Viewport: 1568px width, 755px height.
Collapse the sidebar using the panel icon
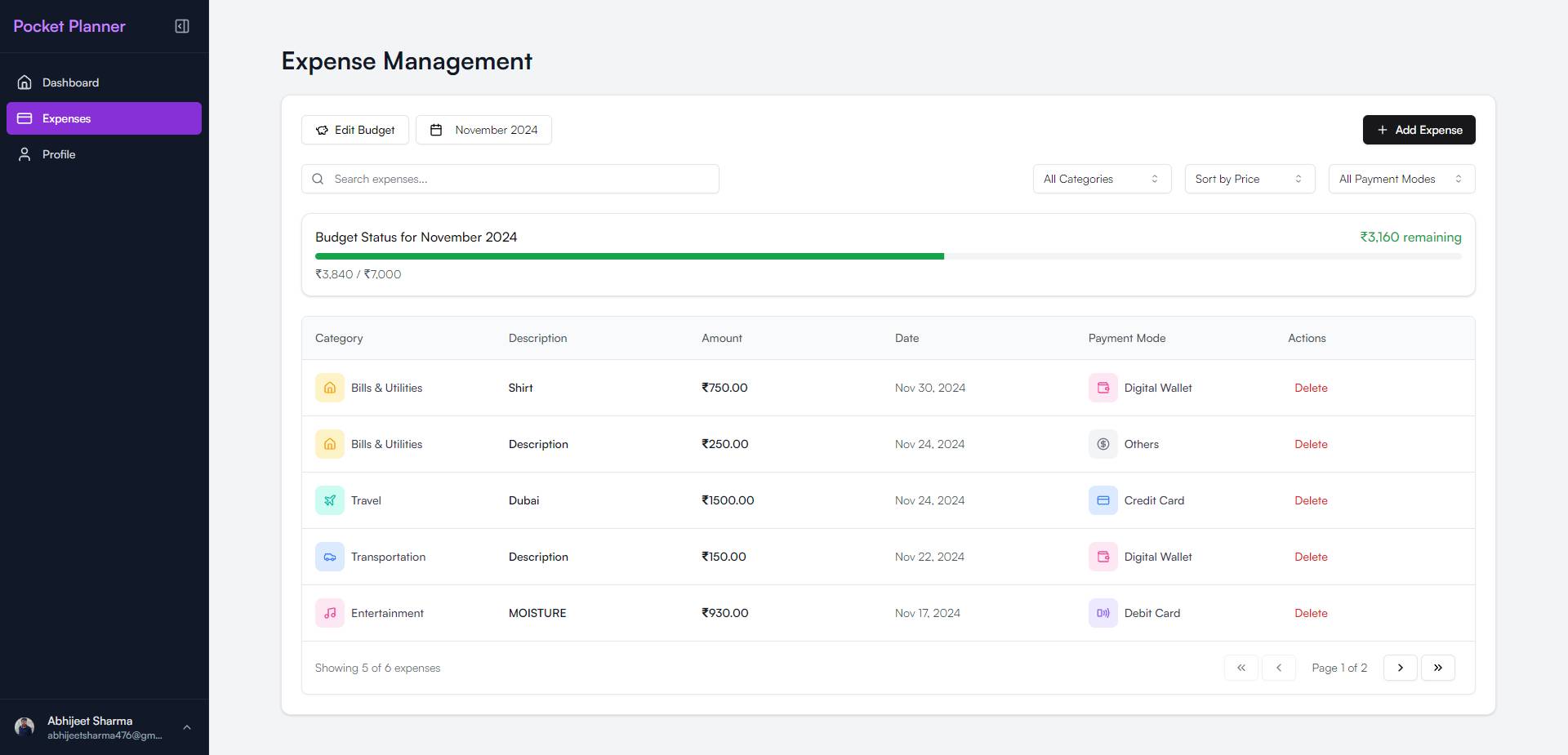pyautogui.click(x=181, y=26)
